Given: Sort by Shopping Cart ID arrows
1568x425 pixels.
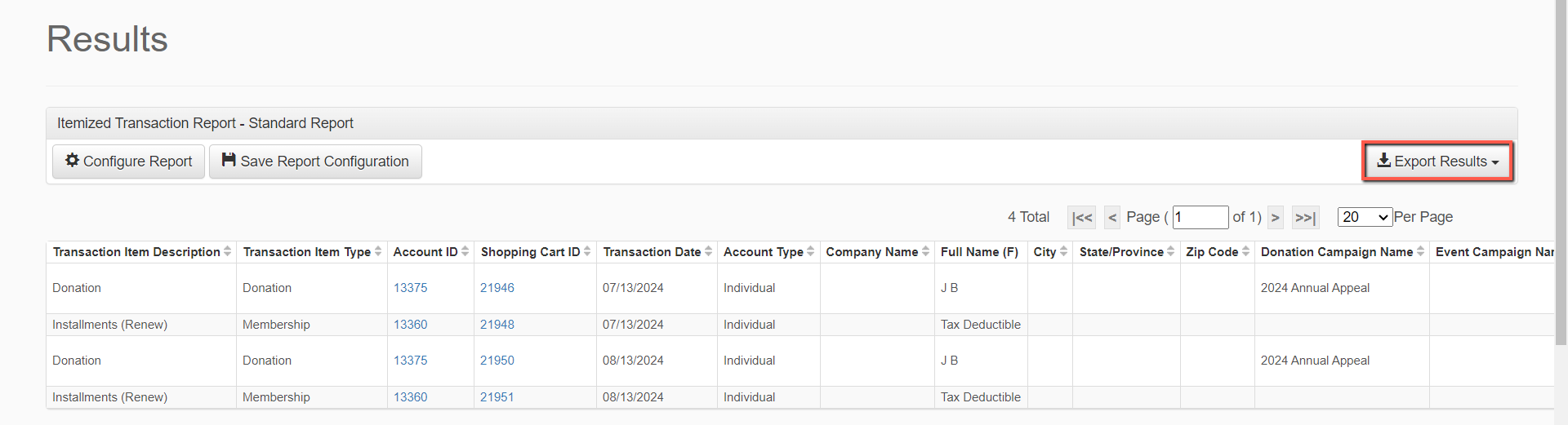Looking at the screenshot, I should [587, 251].
